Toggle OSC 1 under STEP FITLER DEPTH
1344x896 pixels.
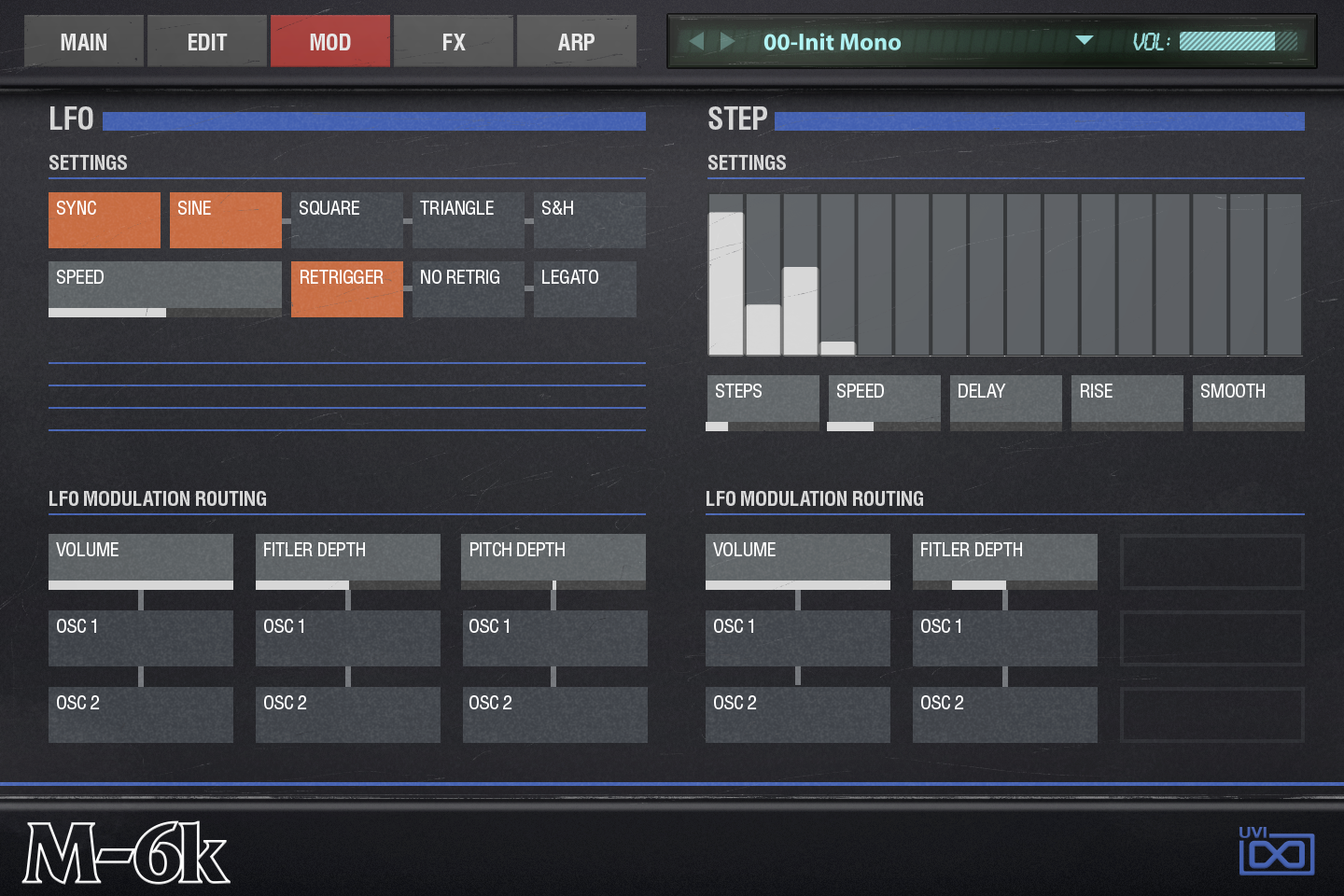(1005, 638)
